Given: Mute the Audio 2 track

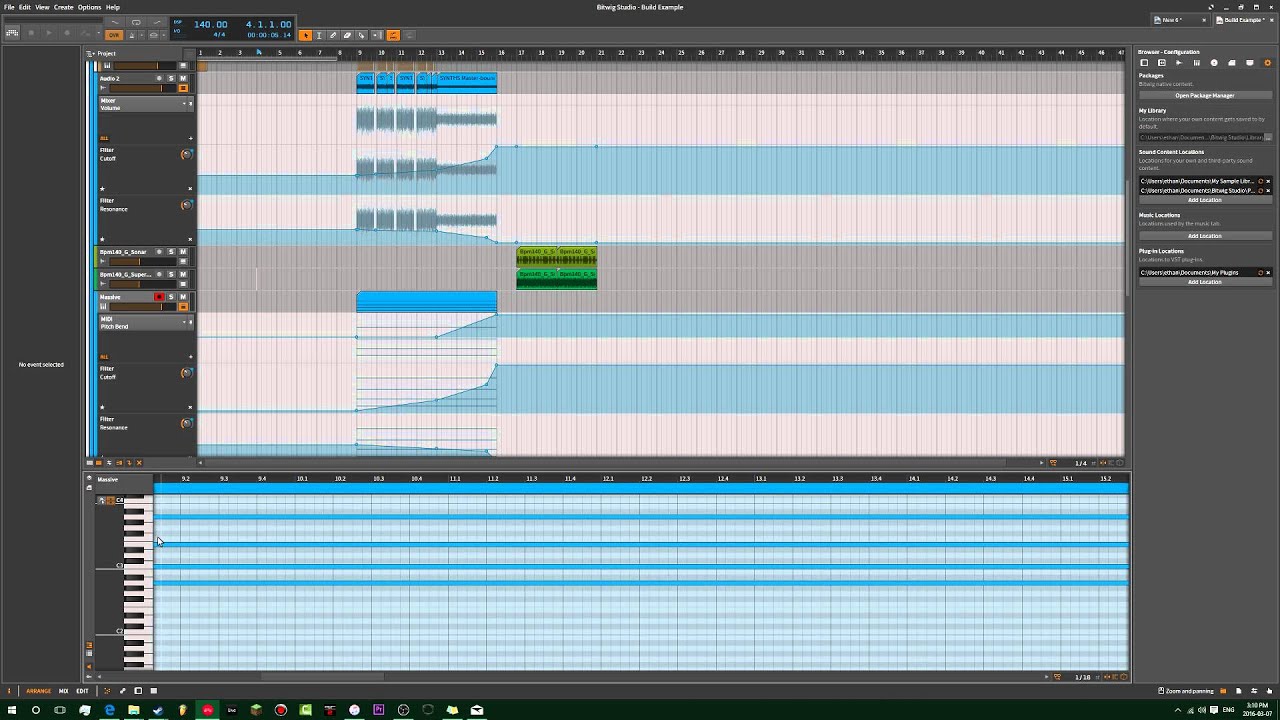Looking at the screenshot, I should [183, 78].
